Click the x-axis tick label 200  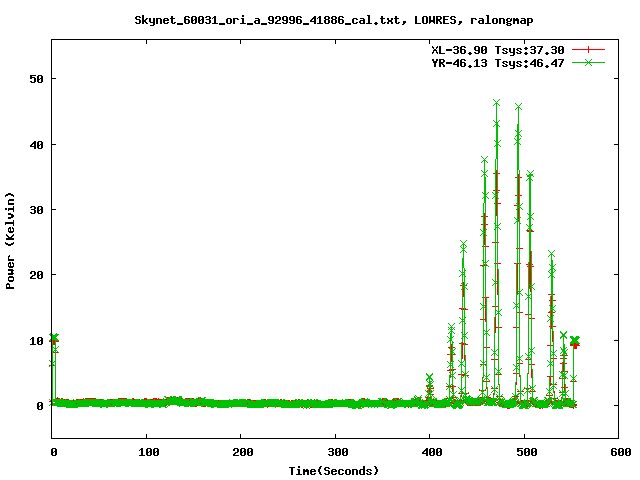pos(243,452)
